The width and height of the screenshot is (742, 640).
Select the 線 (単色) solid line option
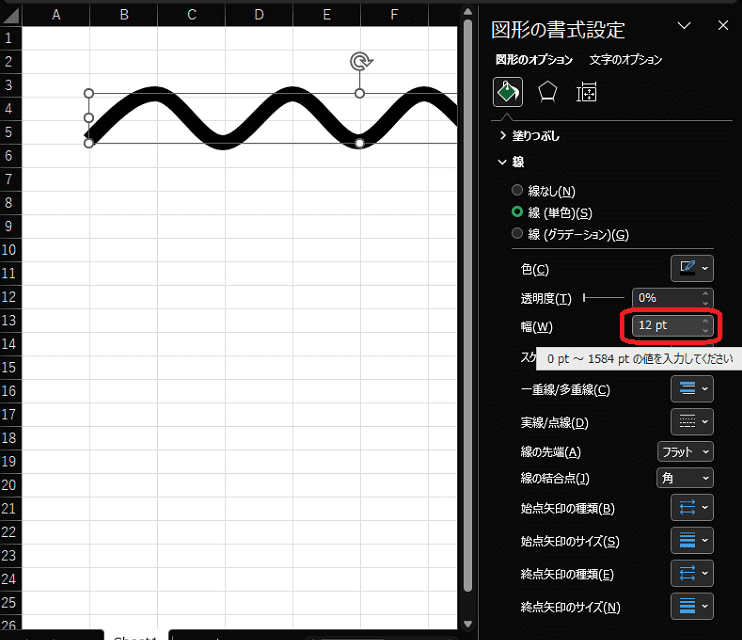(x=517, y=212)
